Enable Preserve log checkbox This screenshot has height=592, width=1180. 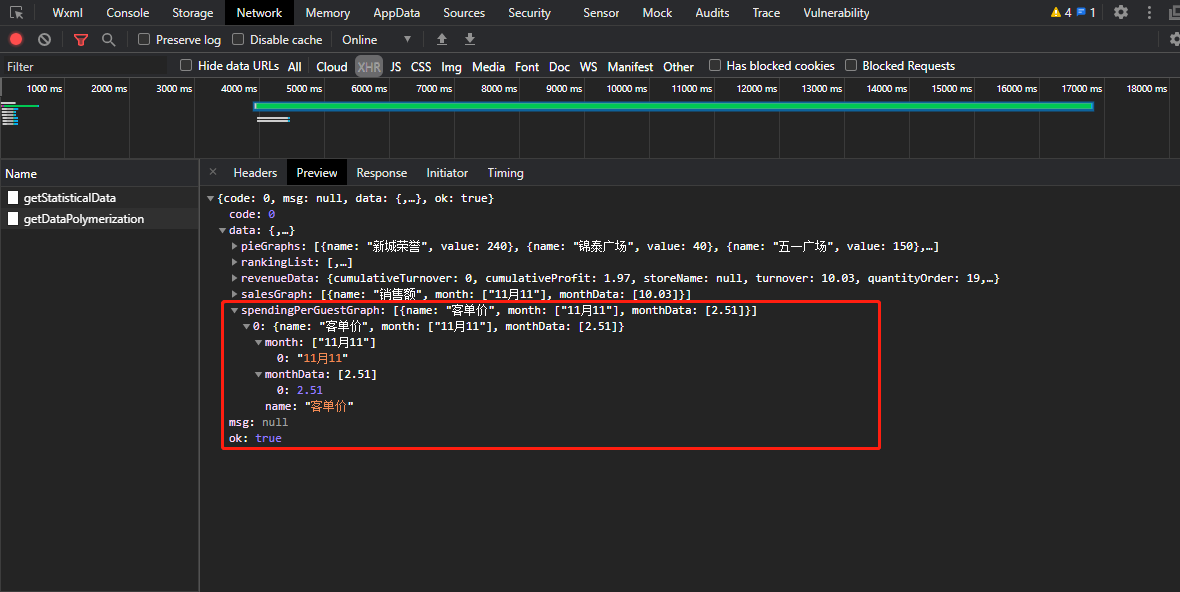click(x=144, y=39)
